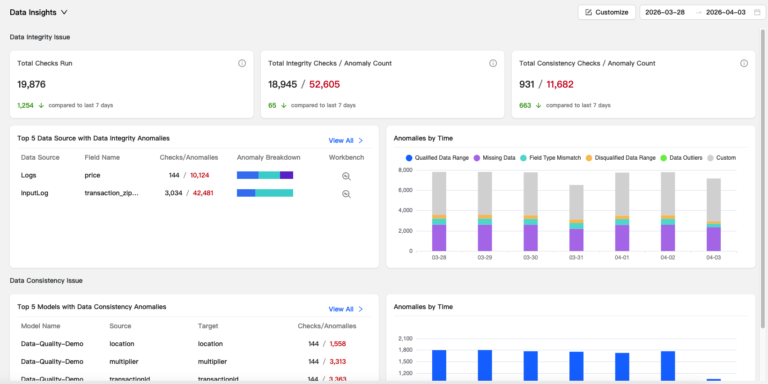
Task: Click the transaction_zip... field name
Action: click(112, 193)
